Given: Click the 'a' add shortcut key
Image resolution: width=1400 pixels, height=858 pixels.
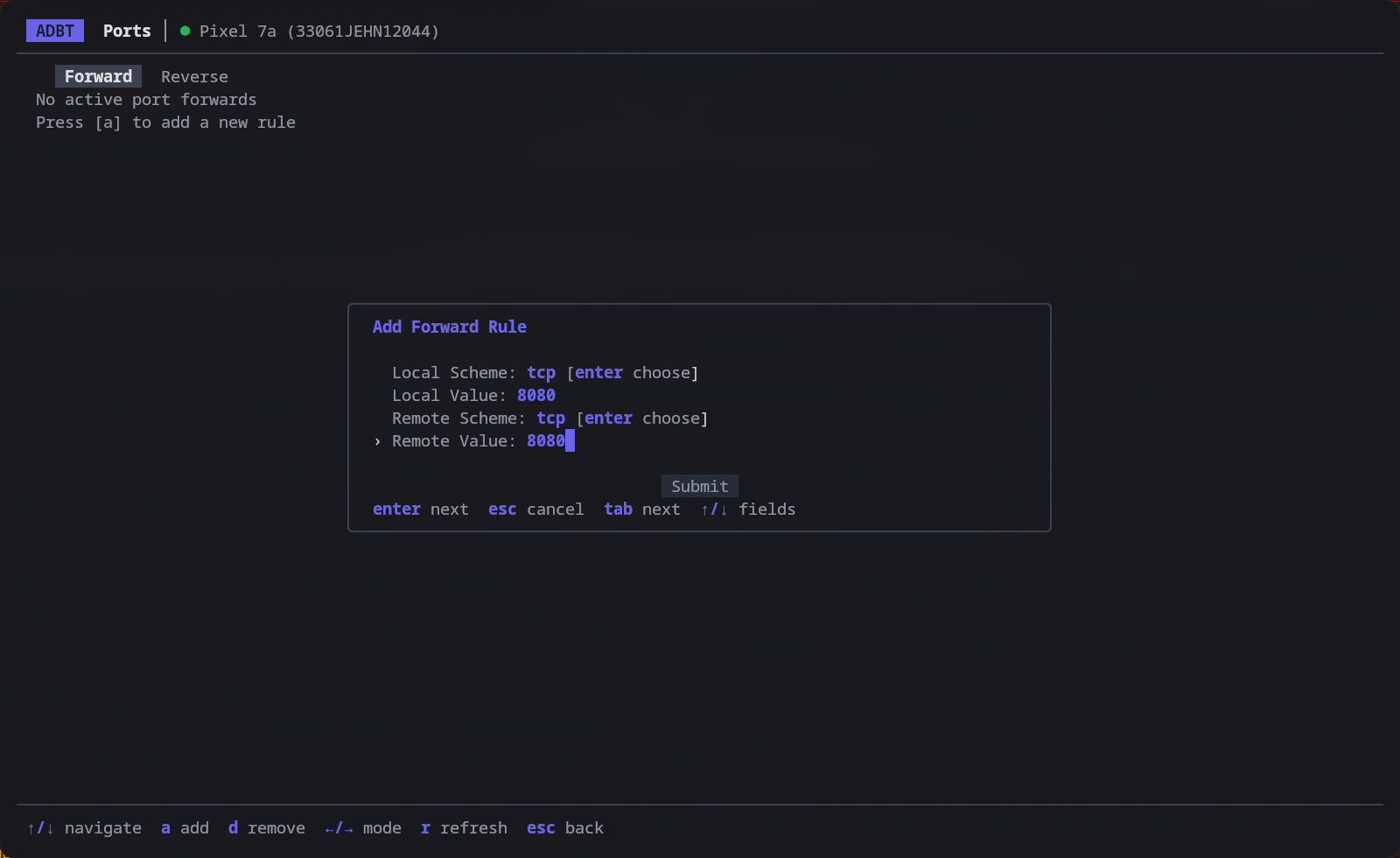Looking at the screenshot, I should pos(165,828).
